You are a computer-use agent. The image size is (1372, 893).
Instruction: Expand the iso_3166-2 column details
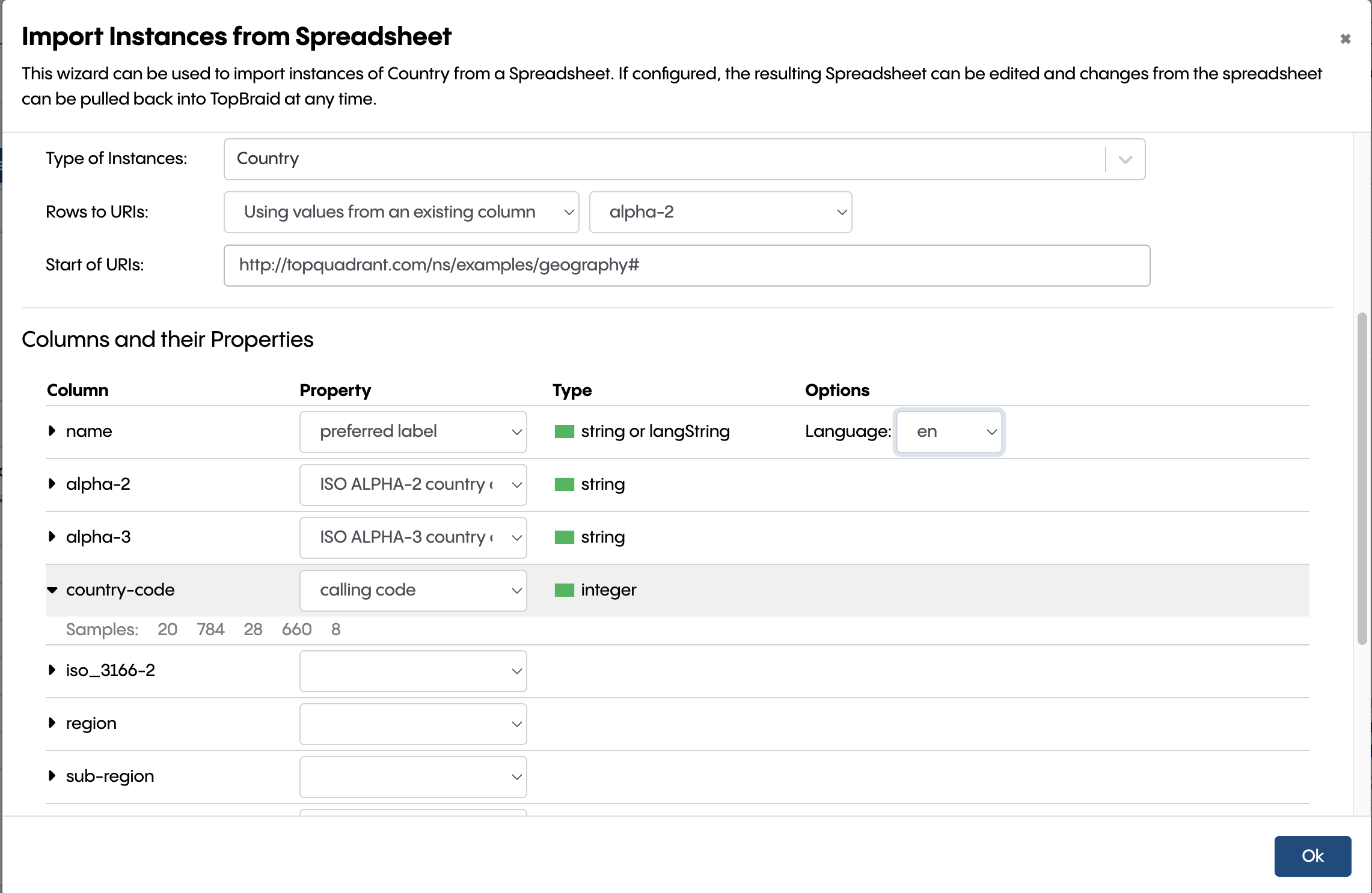52,671
